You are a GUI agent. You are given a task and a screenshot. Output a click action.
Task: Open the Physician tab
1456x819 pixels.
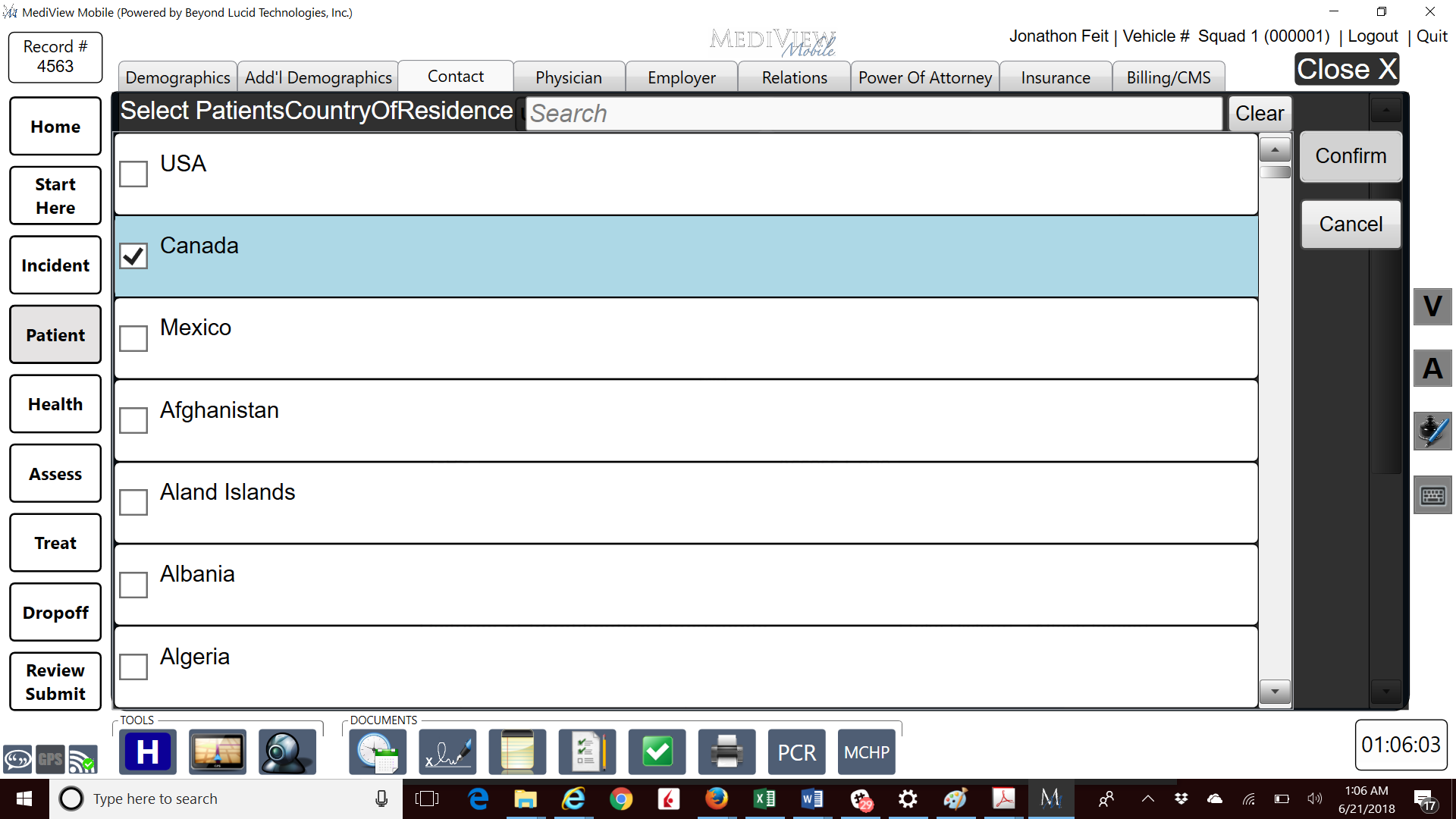(568, 77)
